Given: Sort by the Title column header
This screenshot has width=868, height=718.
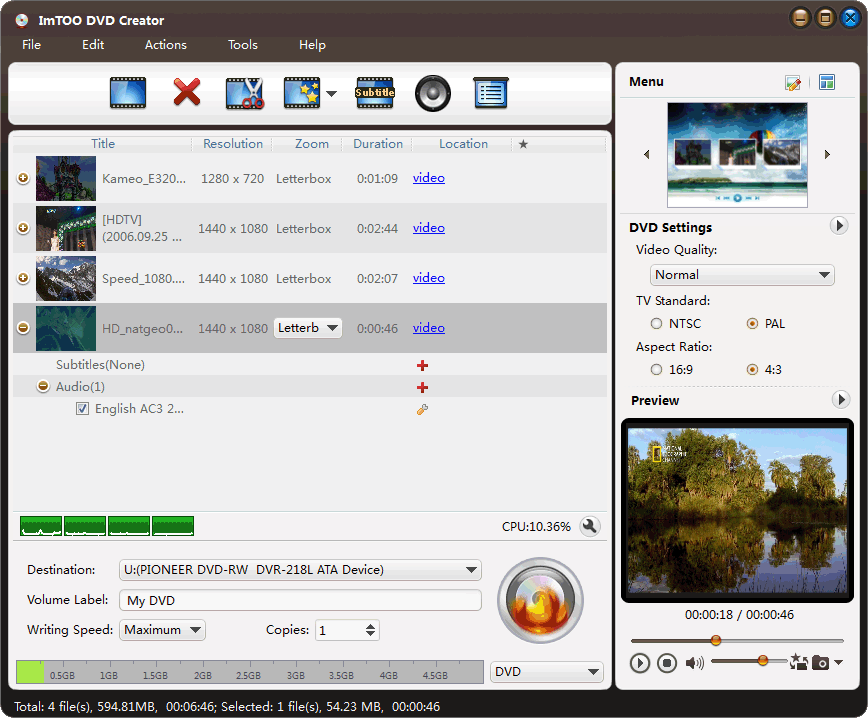Looking at the screenshot, I should coord(103,144).
